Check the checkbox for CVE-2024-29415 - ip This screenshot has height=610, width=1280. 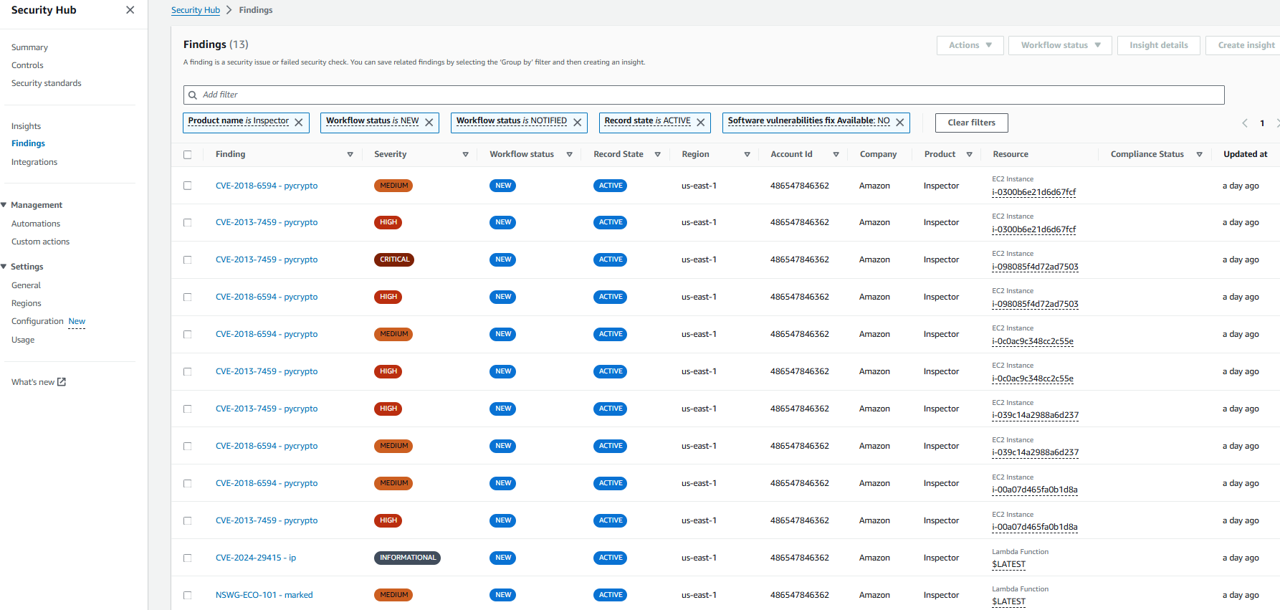click(187, 558)
